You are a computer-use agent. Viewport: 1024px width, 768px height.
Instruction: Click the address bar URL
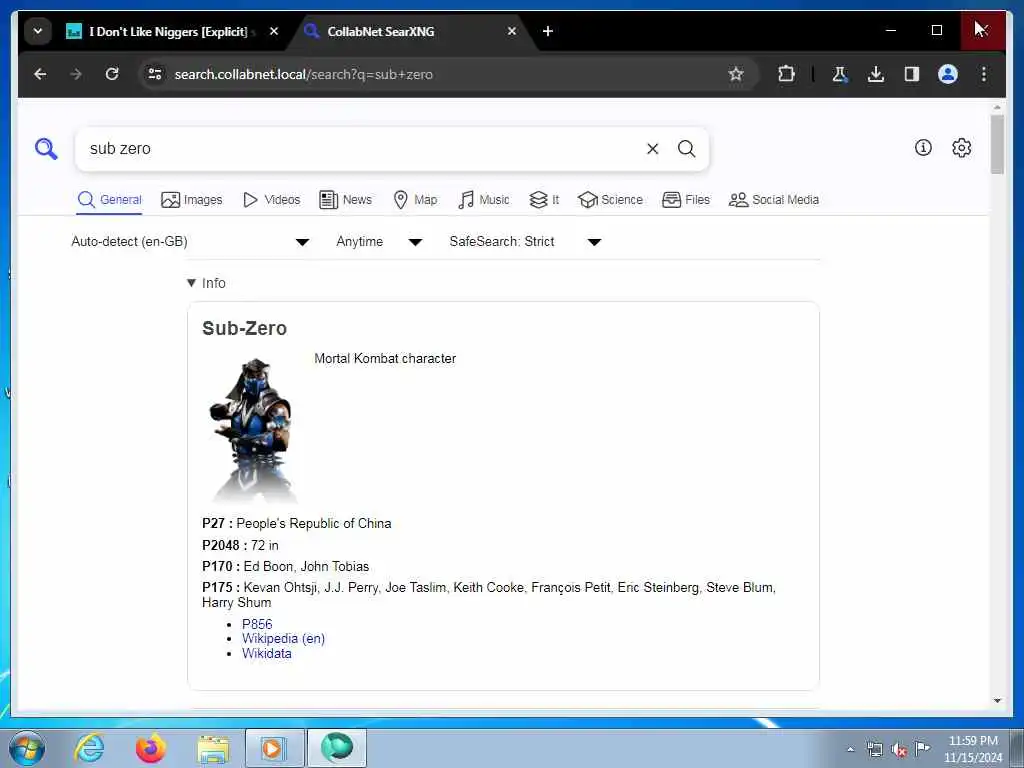click(303, 74)
